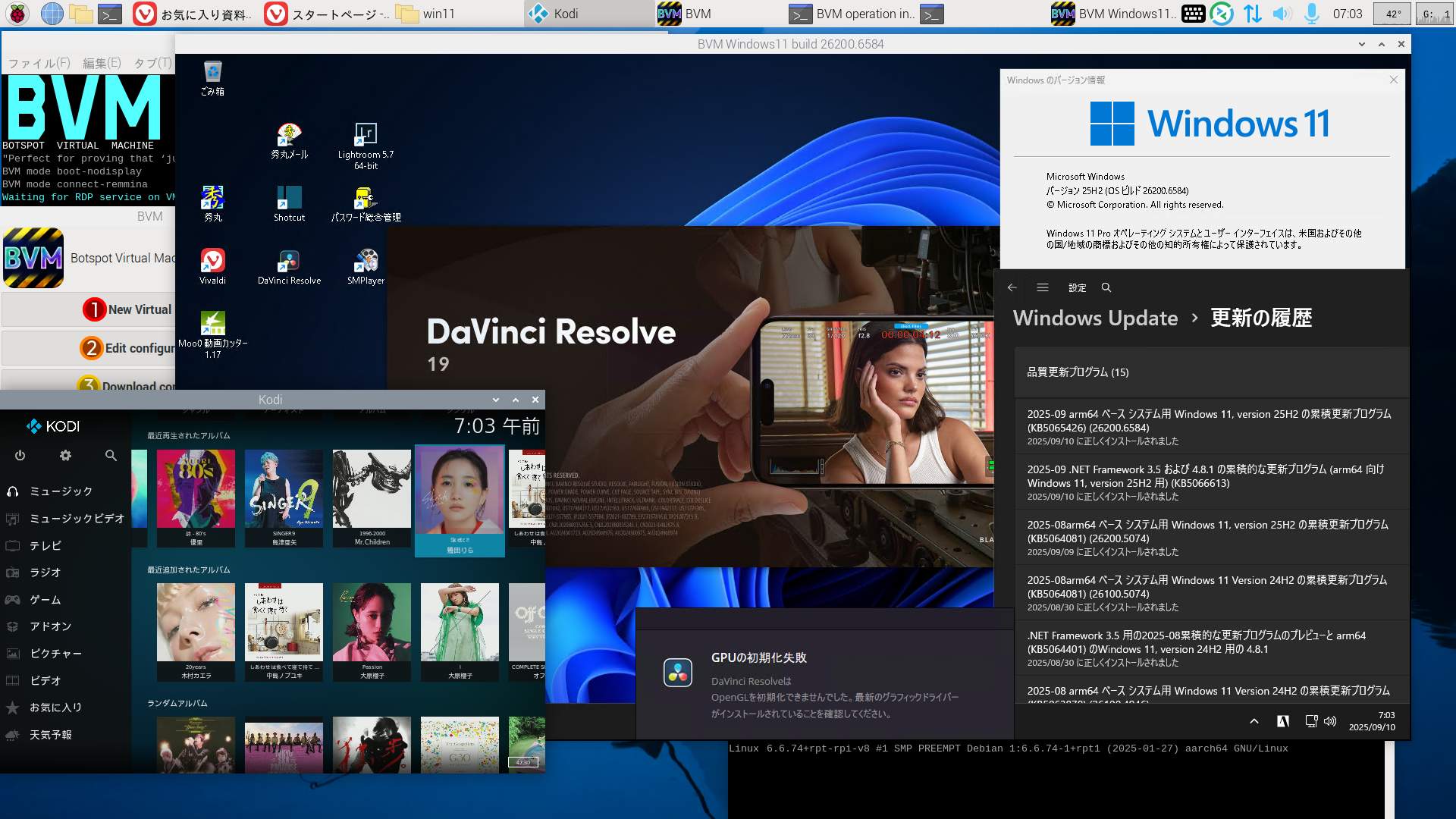
Task: Open the 20years 木村カエラ album thumbnail
Action: point(196,632)
